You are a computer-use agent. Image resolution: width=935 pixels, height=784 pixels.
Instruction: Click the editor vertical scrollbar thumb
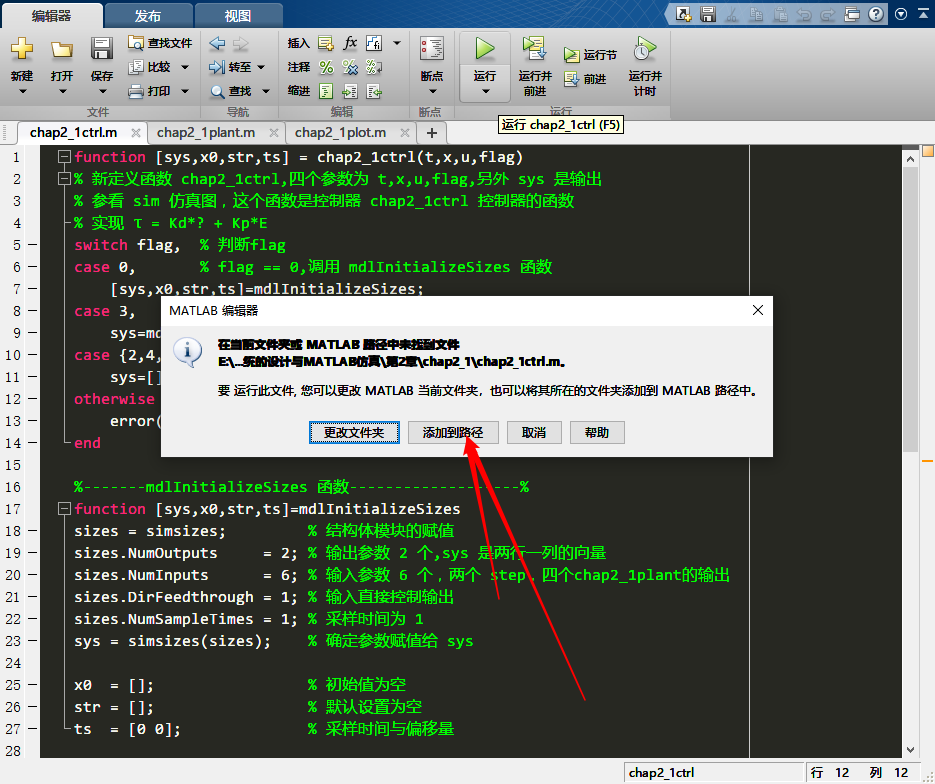coord(910,309)
